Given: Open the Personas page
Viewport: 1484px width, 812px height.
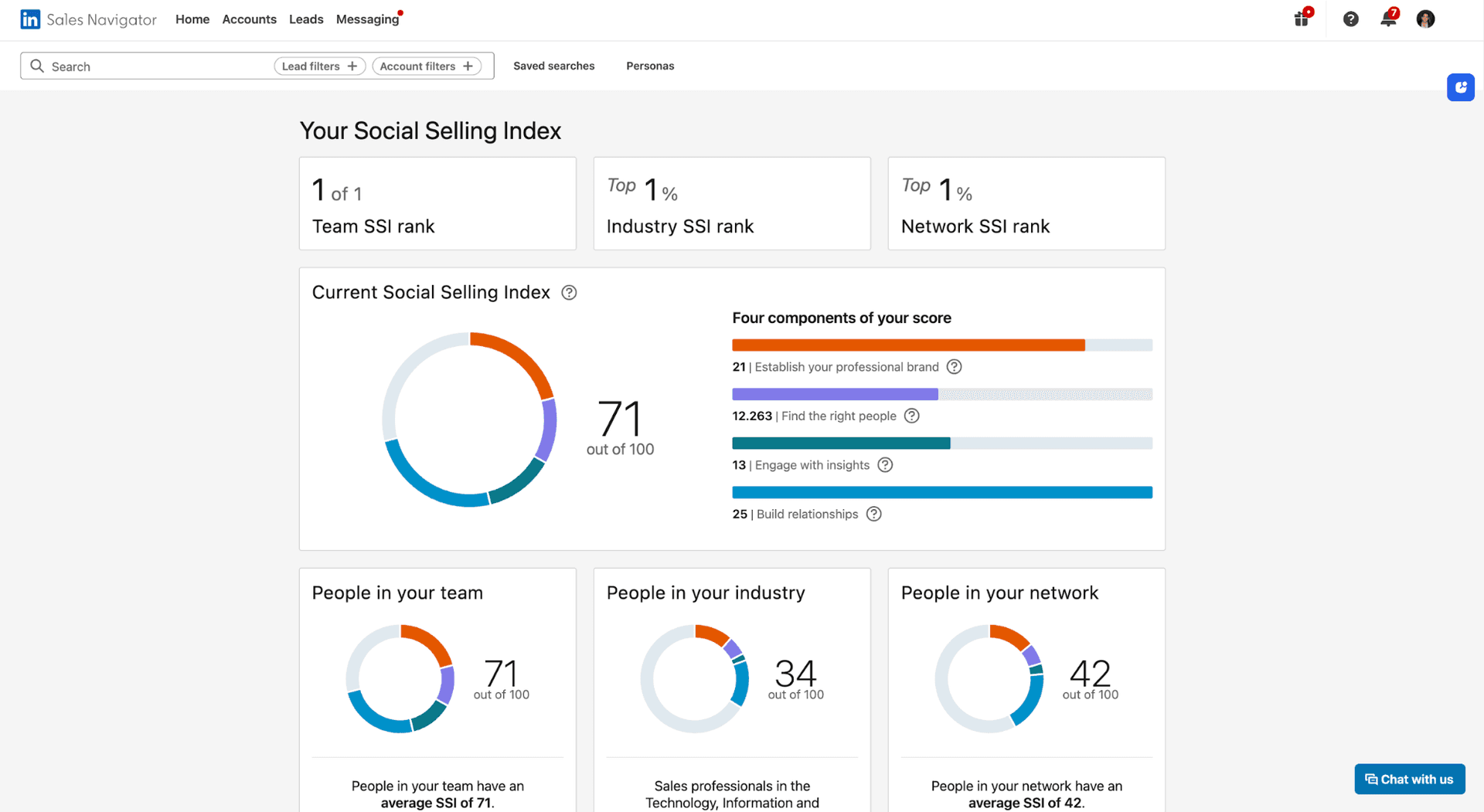Looking at the screenshot, I should tap(650, 66).
